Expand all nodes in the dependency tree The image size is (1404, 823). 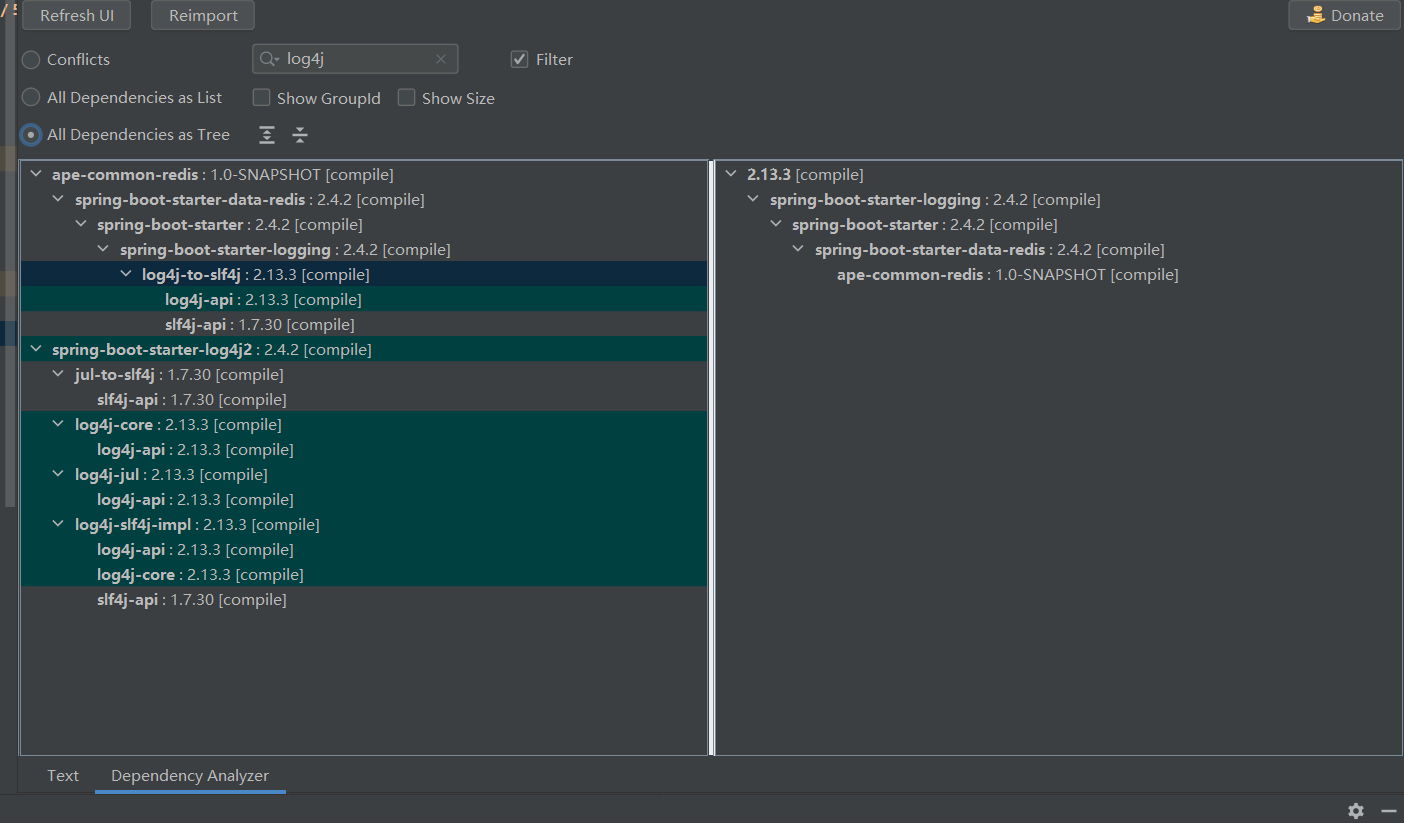click(267, 135)
